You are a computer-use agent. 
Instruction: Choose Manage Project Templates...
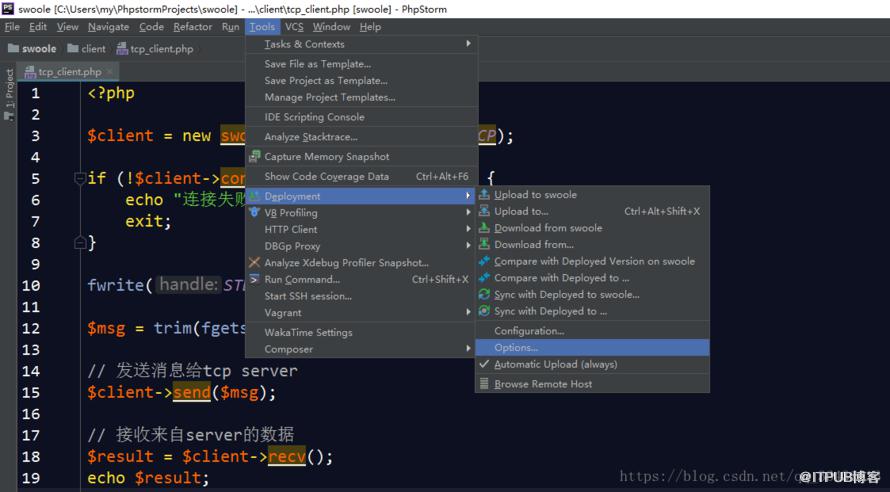(x=361, y=97)
